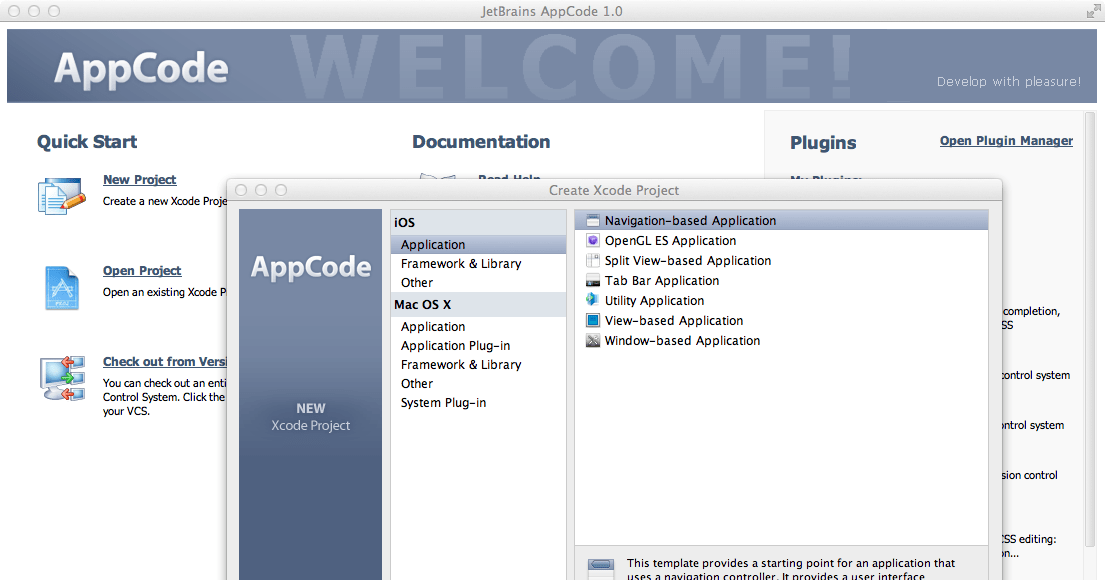Open an existing project via Open Project link
1105x580 pixels.
(x=141, y=270)
